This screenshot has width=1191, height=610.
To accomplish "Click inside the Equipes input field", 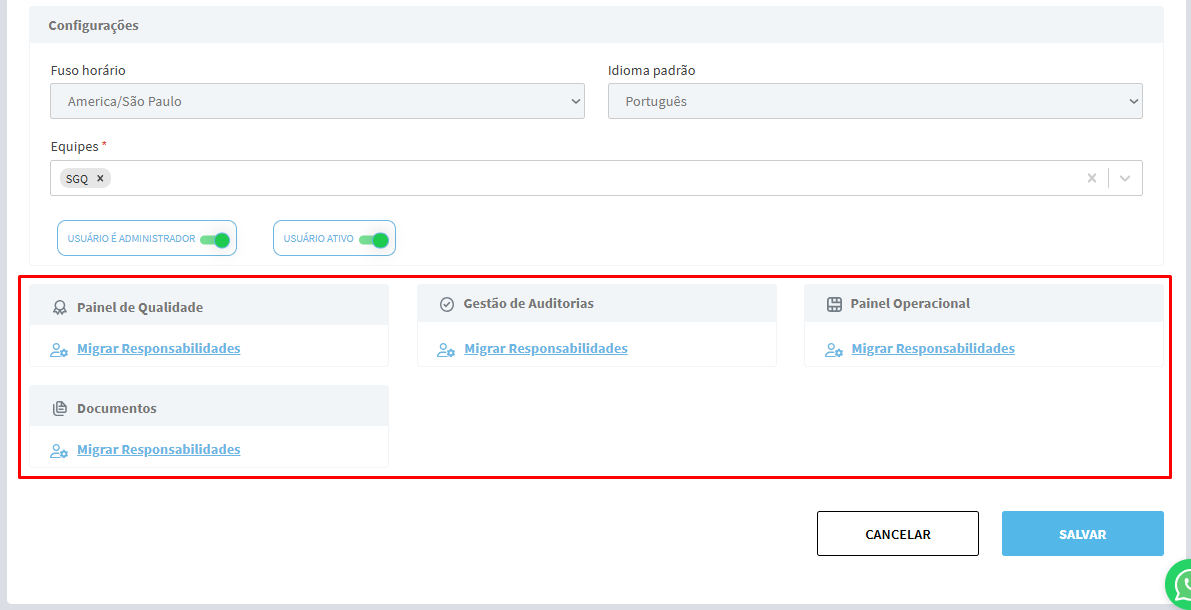I will click(590, 178).
